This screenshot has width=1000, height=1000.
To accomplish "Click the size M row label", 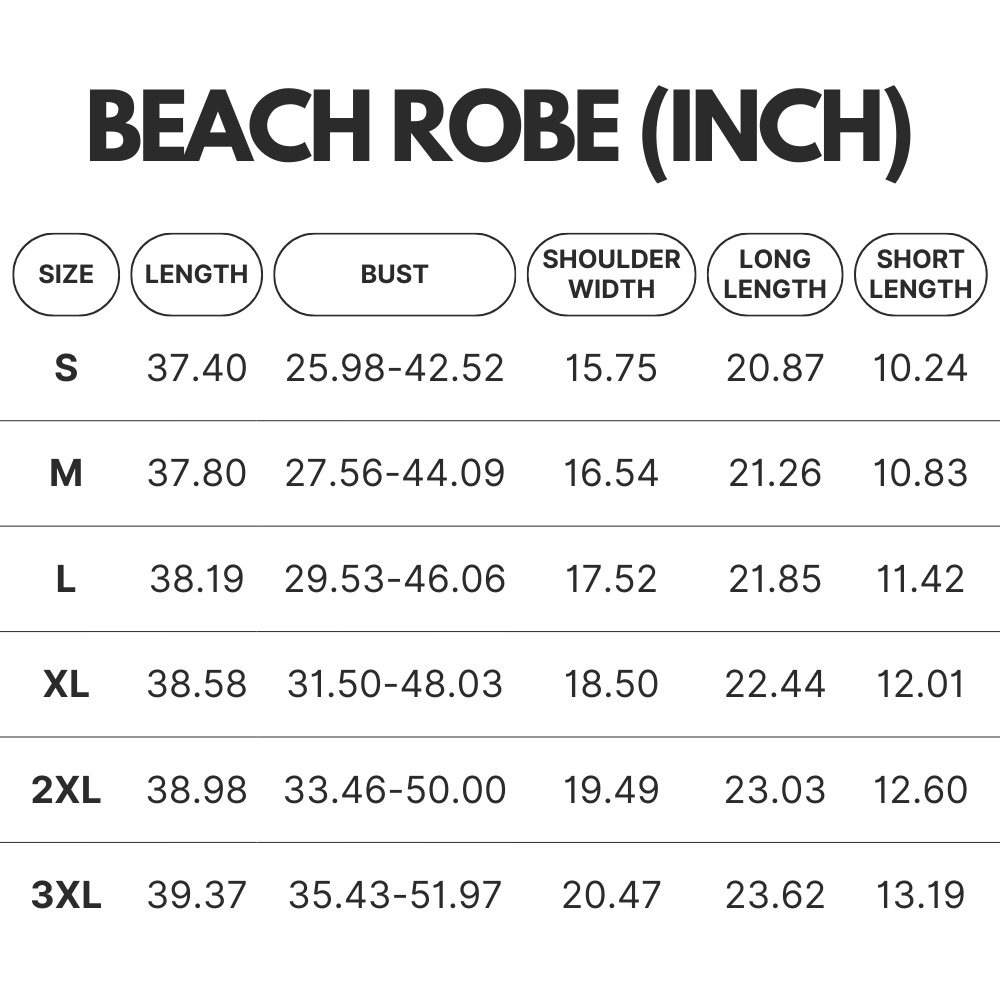I will click(x=66, y=473).
